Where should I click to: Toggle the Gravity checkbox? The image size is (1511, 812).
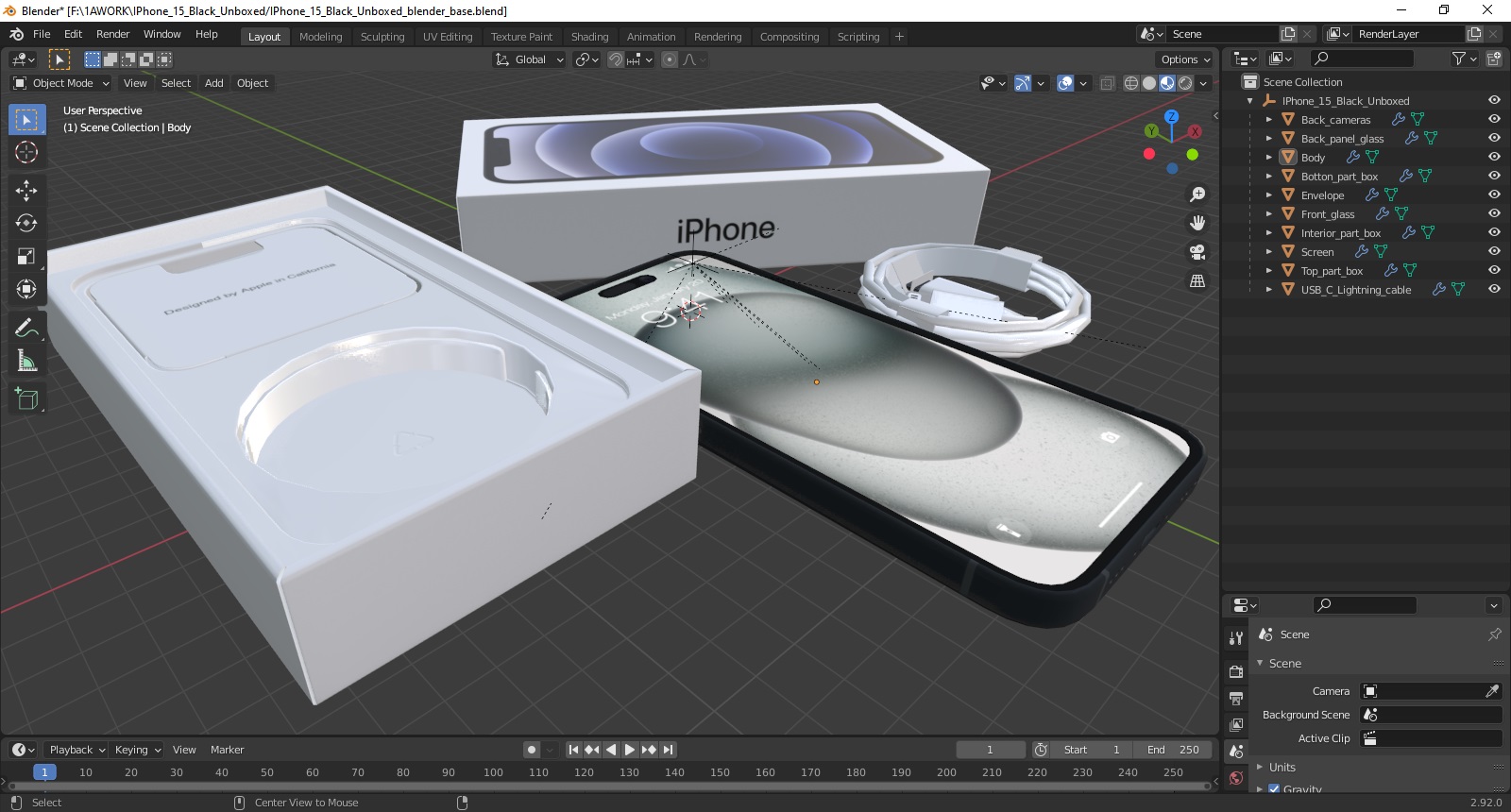click(1274, 789)
